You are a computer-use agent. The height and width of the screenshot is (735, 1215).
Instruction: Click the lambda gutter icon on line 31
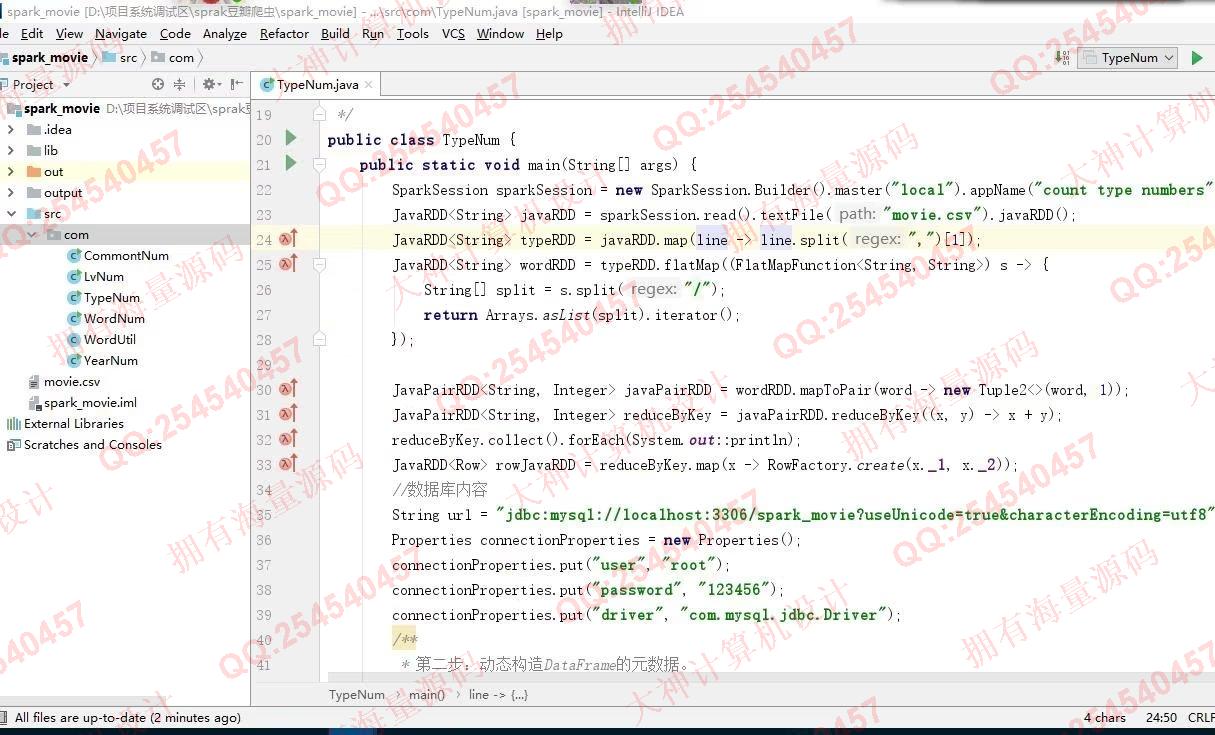pos(288,413)
